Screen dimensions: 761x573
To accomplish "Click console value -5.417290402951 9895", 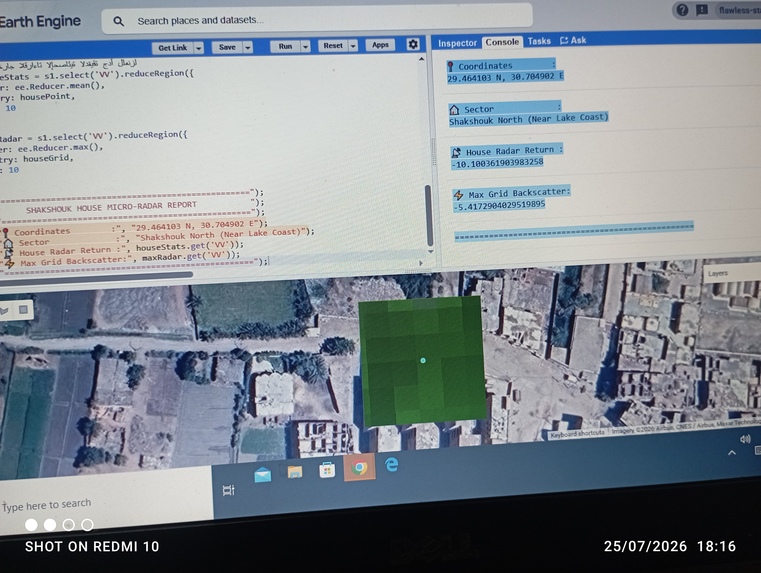I will click(x=499, y=206).
